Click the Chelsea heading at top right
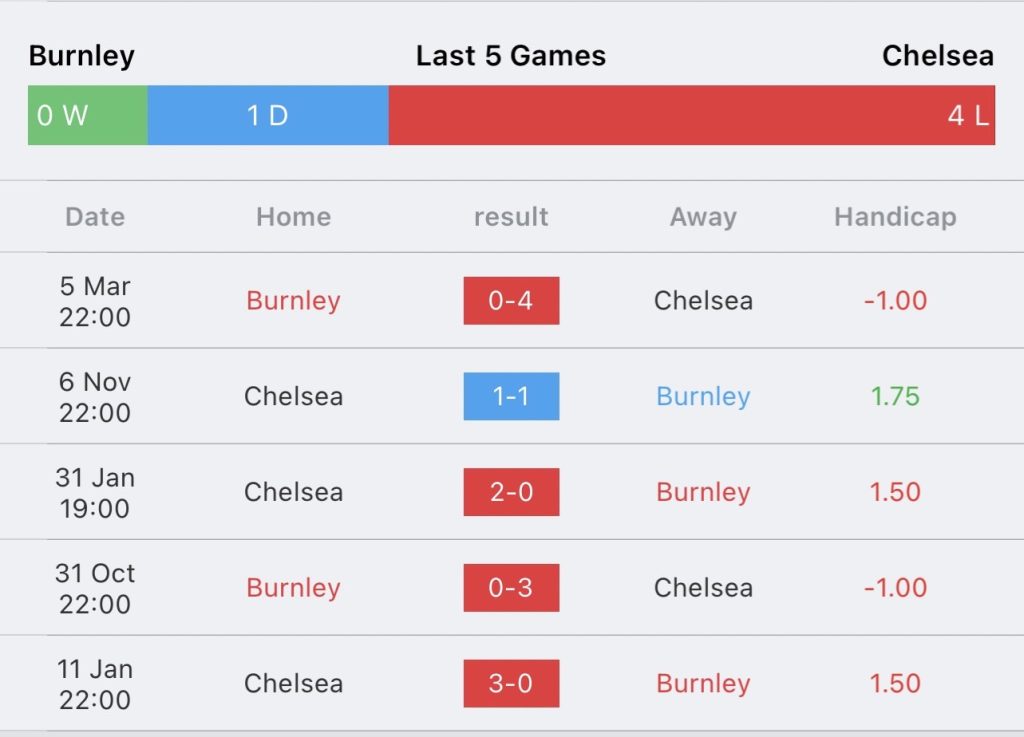This screenshot has width=1024, height=737. click(938, 55)
